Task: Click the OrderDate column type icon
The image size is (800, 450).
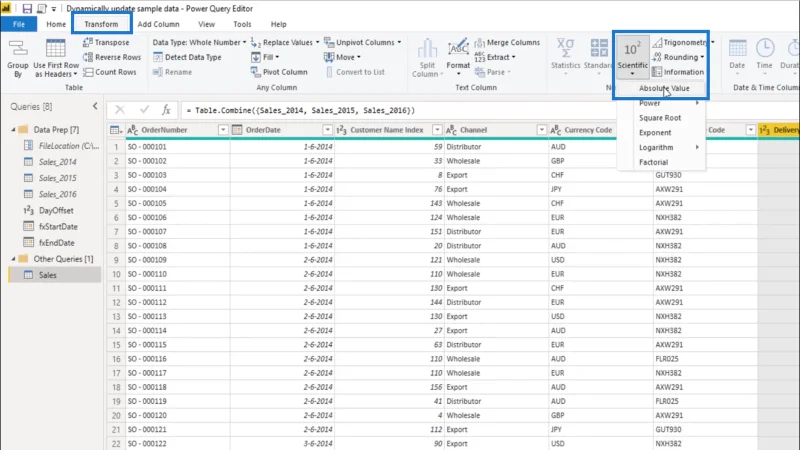Action: [237, 130]
